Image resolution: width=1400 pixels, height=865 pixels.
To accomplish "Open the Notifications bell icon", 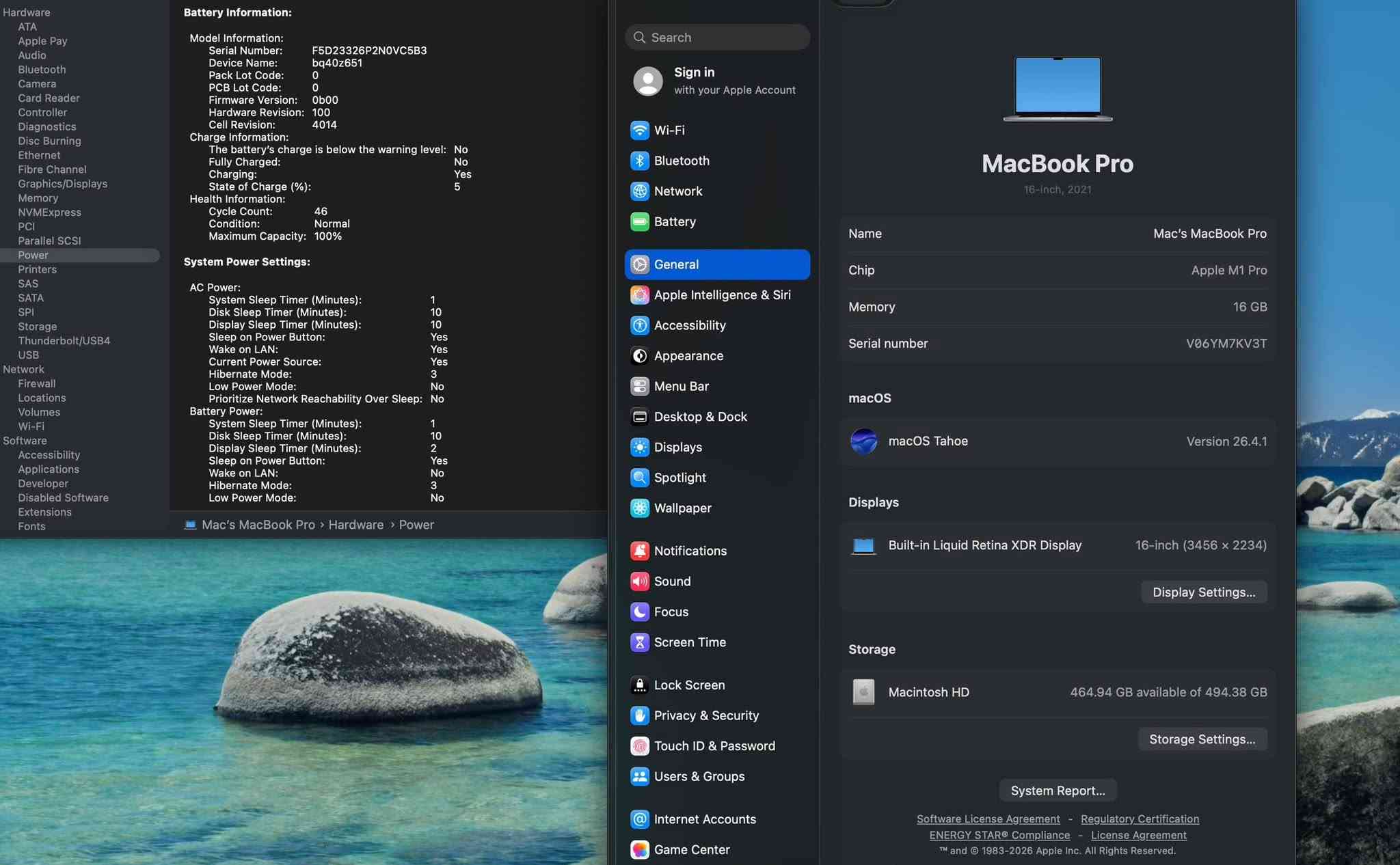I will (639, 551).
